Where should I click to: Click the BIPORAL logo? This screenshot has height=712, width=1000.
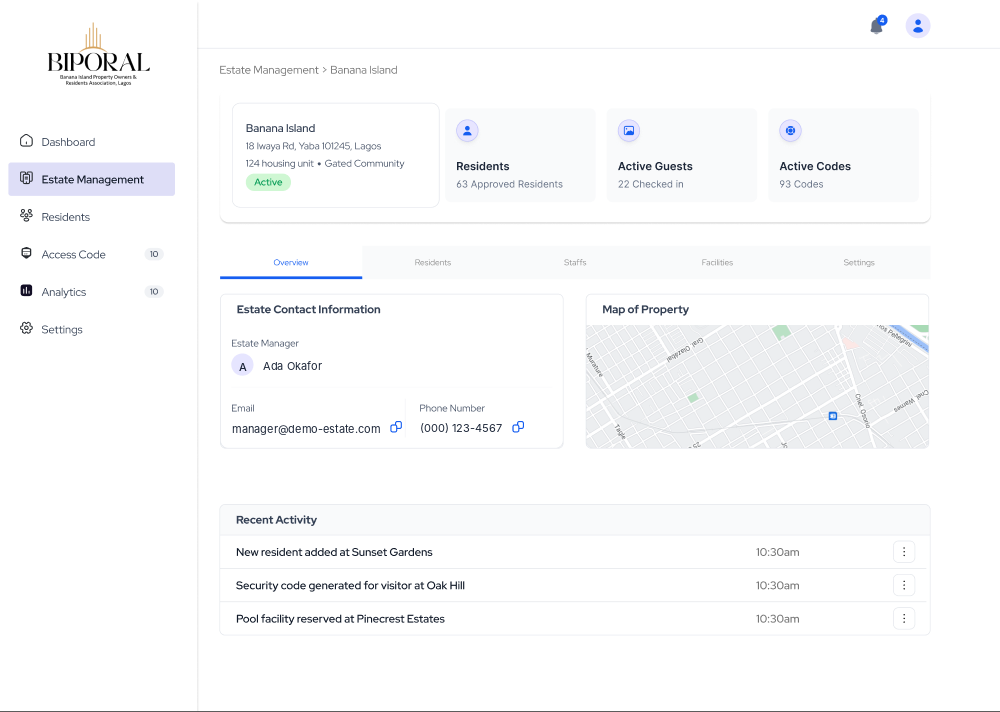pos(98,55)
